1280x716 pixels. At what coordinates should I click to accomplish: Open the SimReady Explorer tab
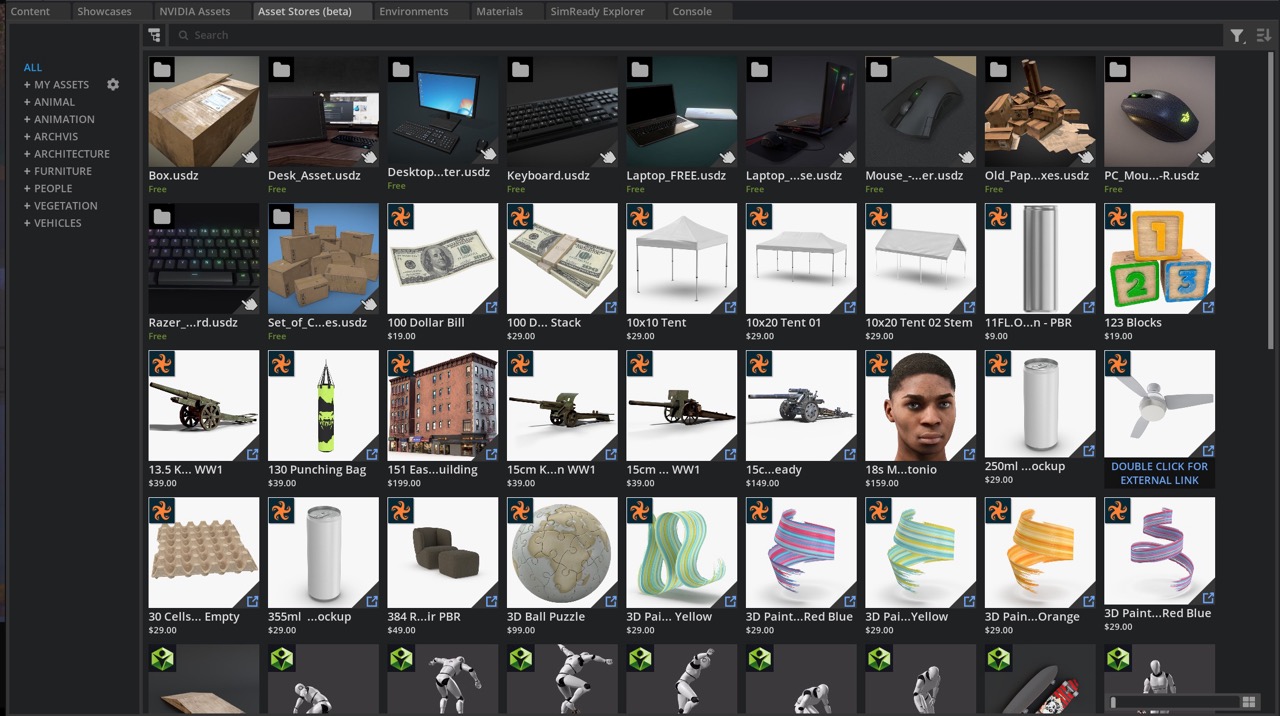pos(598,11)
